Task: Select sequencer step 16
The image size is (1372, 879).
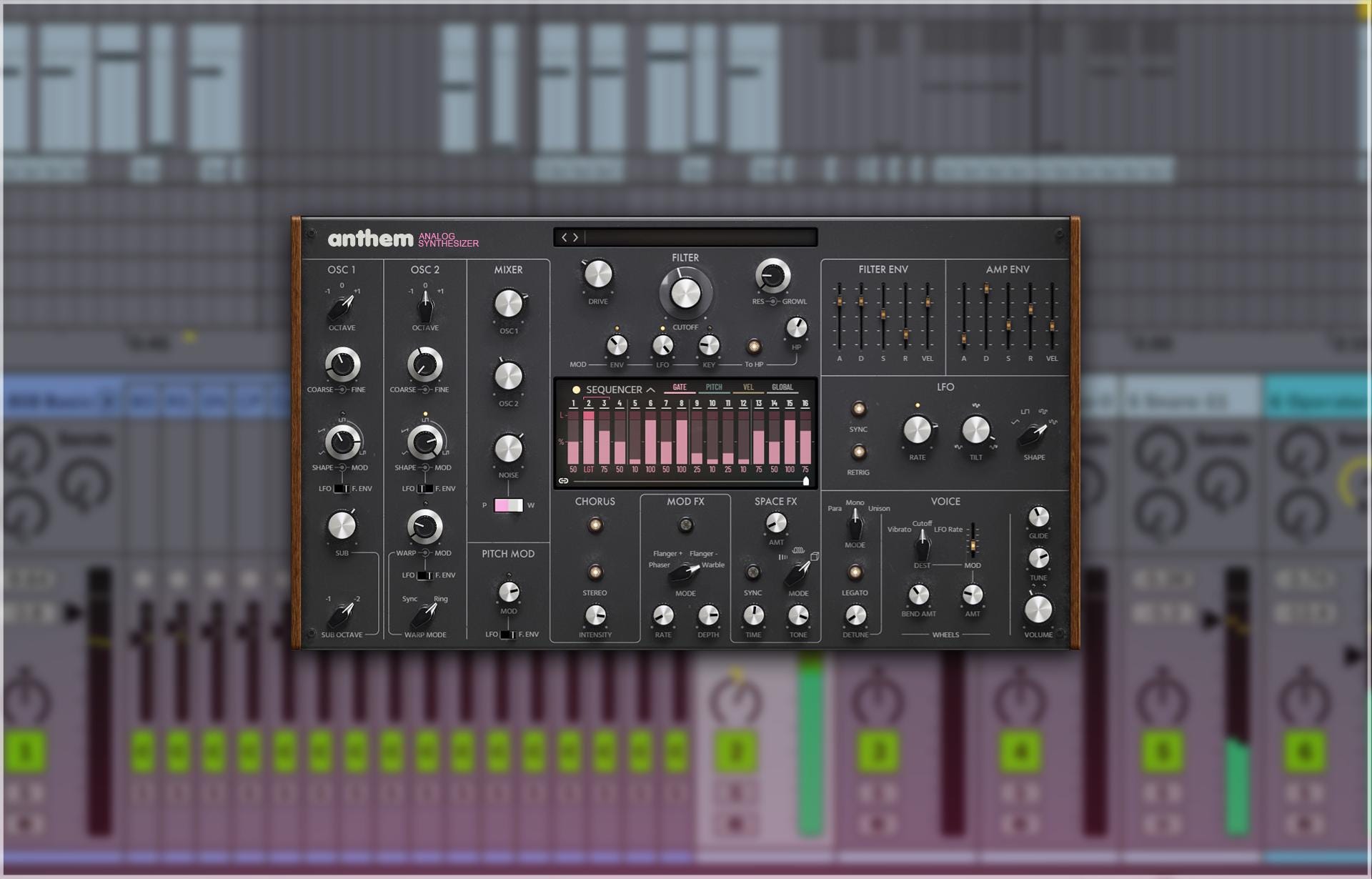Action: (x=805, y=404)
